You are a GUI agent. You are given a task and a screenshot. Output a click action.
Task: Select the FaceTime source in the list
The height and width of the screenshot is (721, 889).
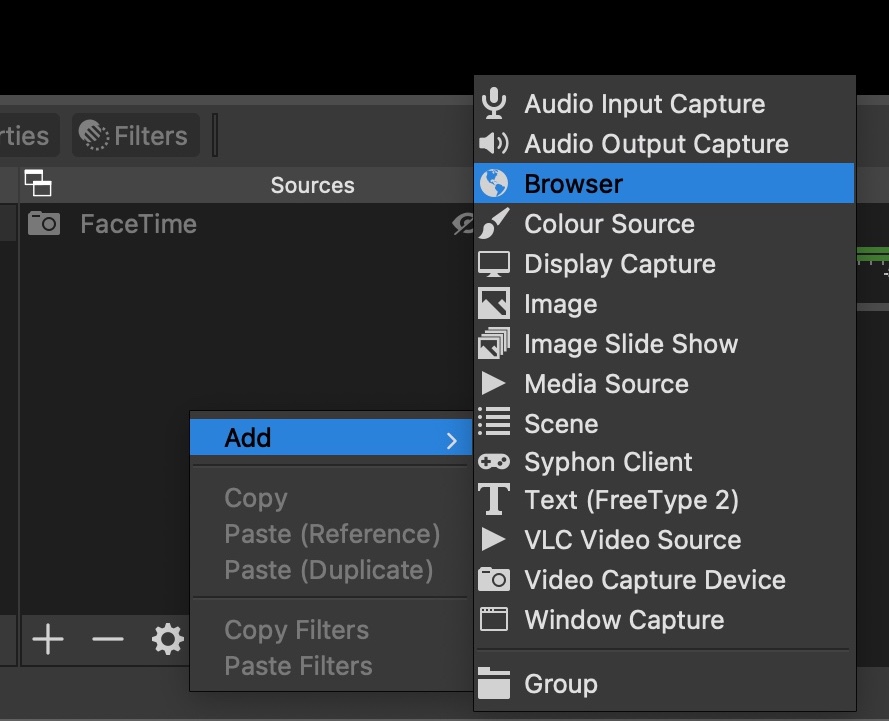138,225
